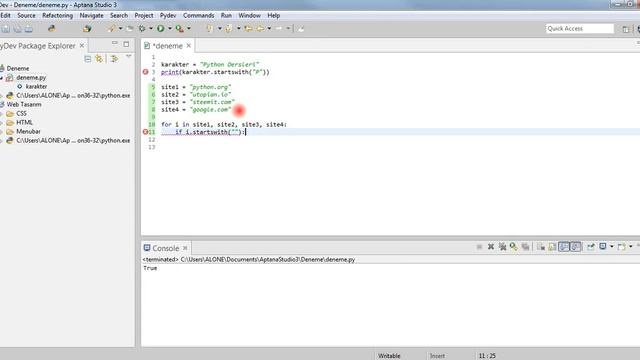
Task: Select deneme.py in Package Explorer
Action: [x=31, y=77]
